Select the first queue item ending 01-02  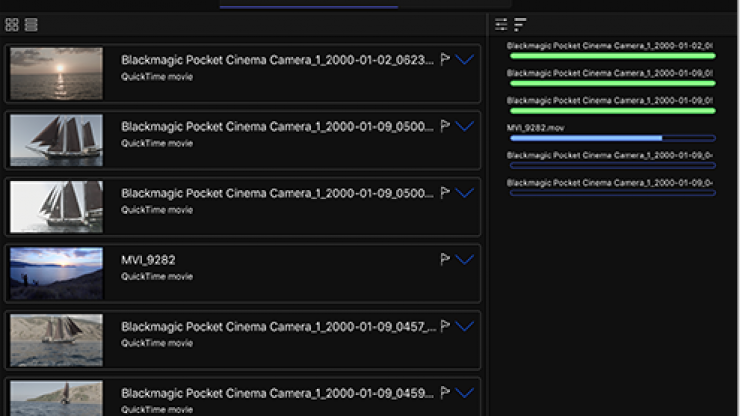click(x=610, y=46)
